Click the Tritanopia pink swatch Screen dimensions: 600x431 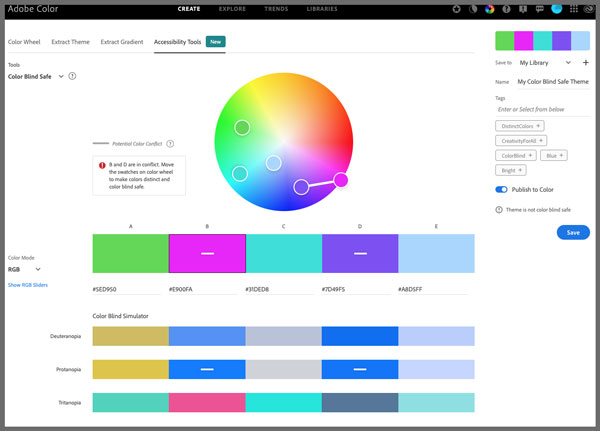tap(207, 402)
